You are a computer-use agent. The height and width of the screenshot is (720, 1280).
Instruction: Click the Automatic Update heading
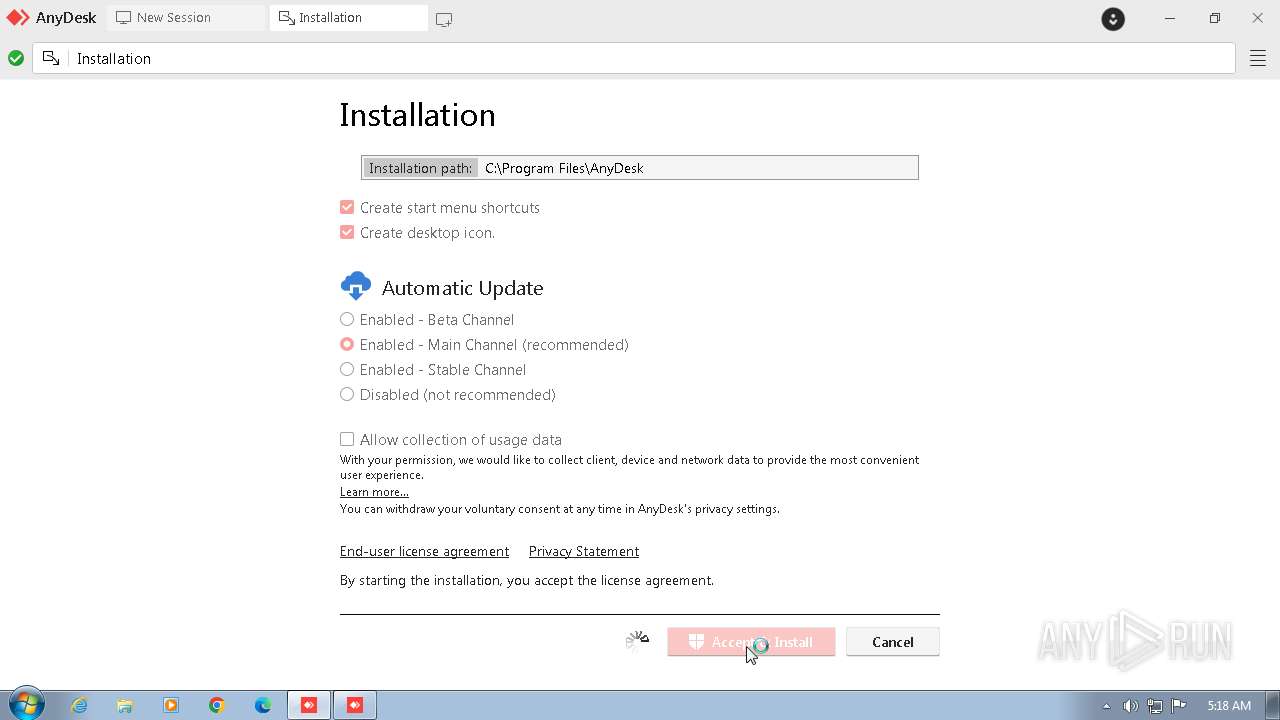click(462, 288)
